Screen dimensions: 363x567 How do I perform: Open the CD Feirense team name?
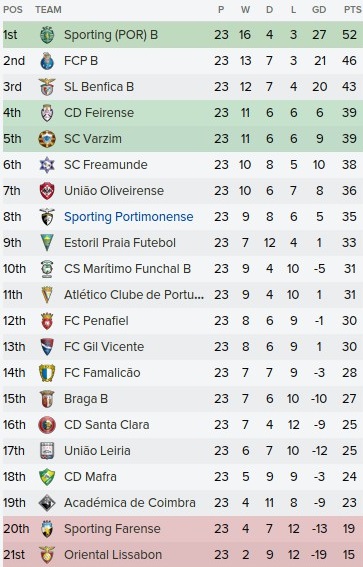[x=99, y=113]
